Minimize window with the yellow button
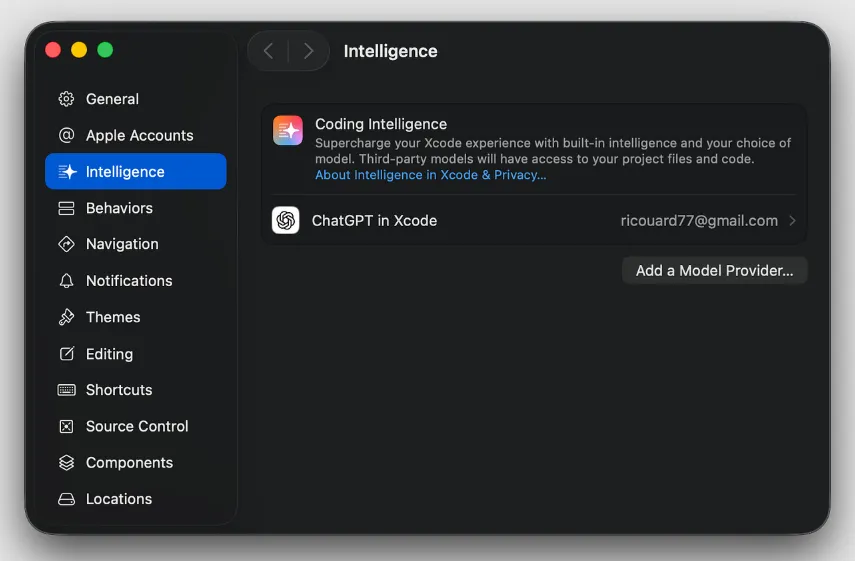 point(79,50)
